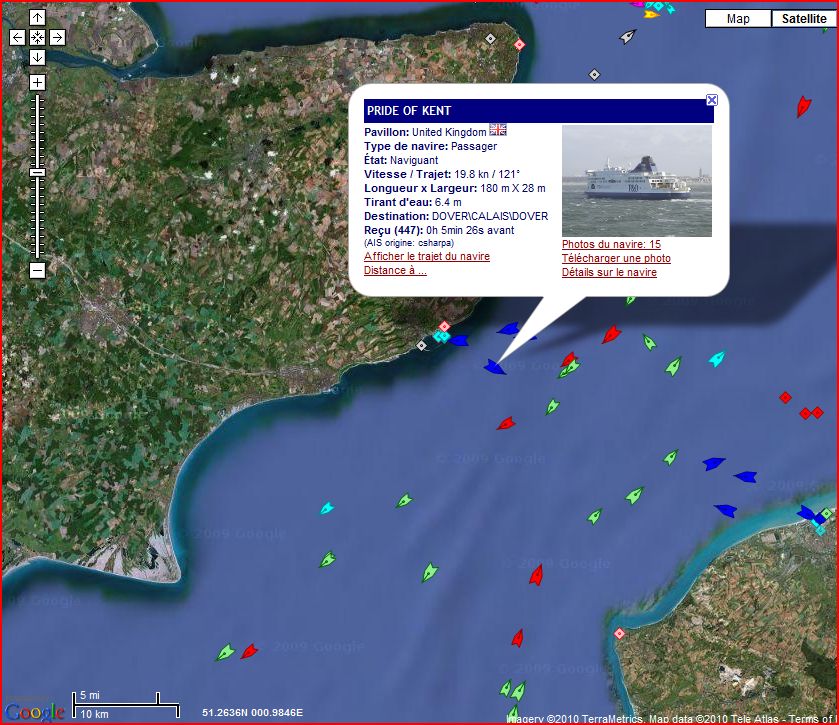Click the 'Distance à ...' link

click(x=395, y=270)
